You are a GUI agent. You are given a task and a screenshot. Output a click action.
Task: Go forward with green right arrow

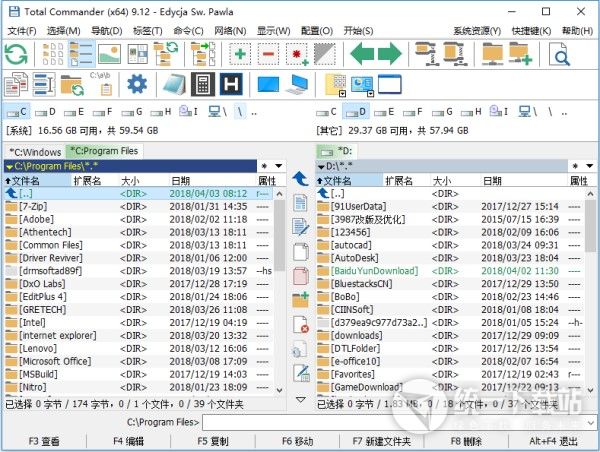click(390, 54)
